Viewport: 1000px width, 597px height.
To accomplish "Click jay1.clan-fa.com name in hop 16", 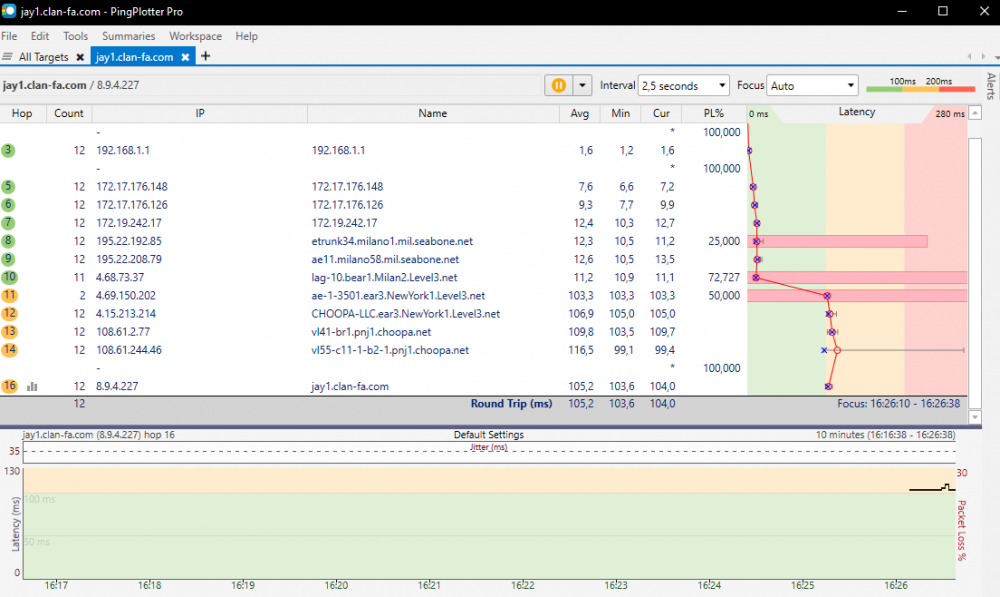I will [349, 387].
